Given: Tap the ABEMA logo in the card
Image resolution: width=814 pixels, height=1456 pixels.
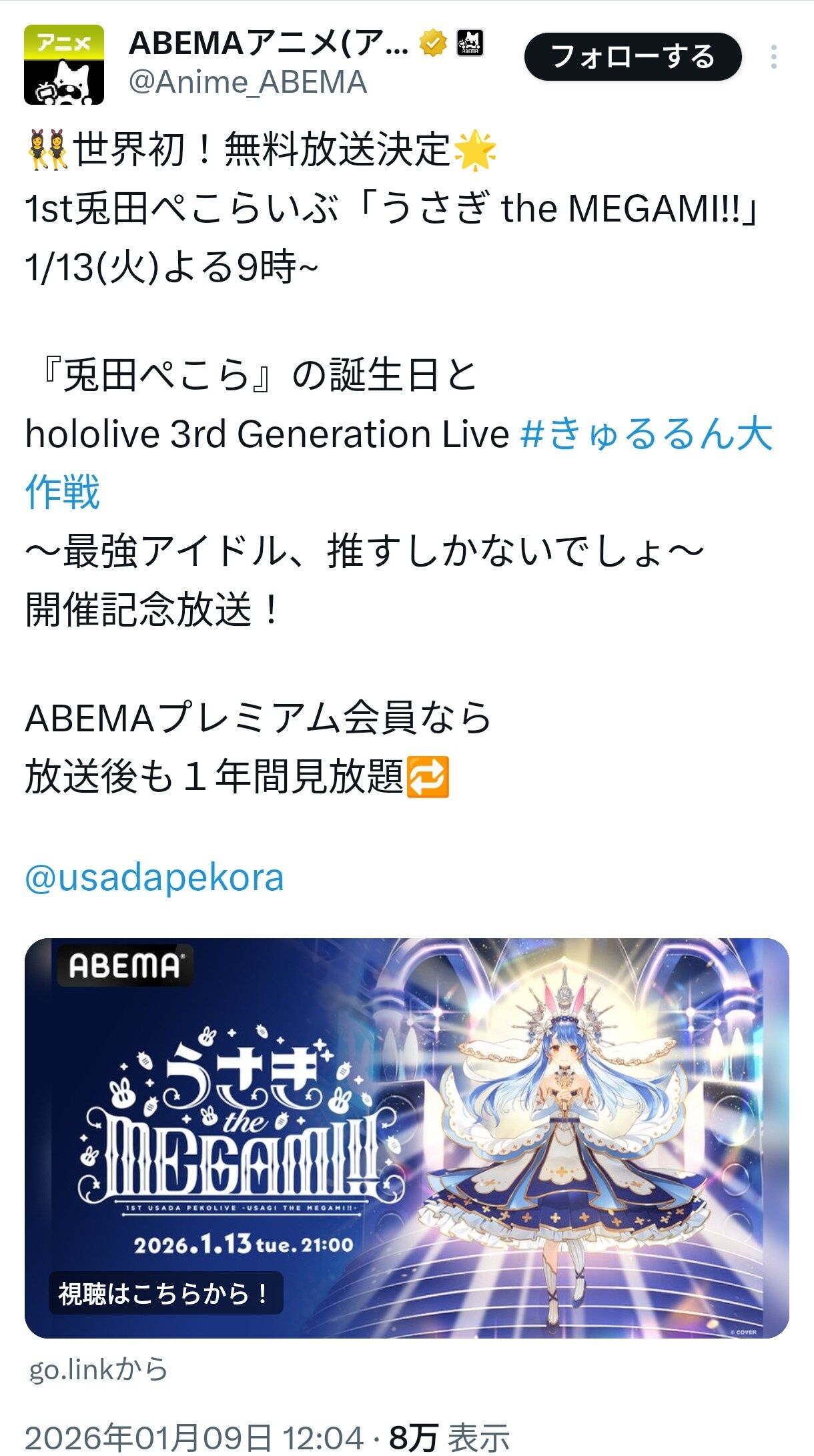Looking at the screenshot, I should (125, 966).
